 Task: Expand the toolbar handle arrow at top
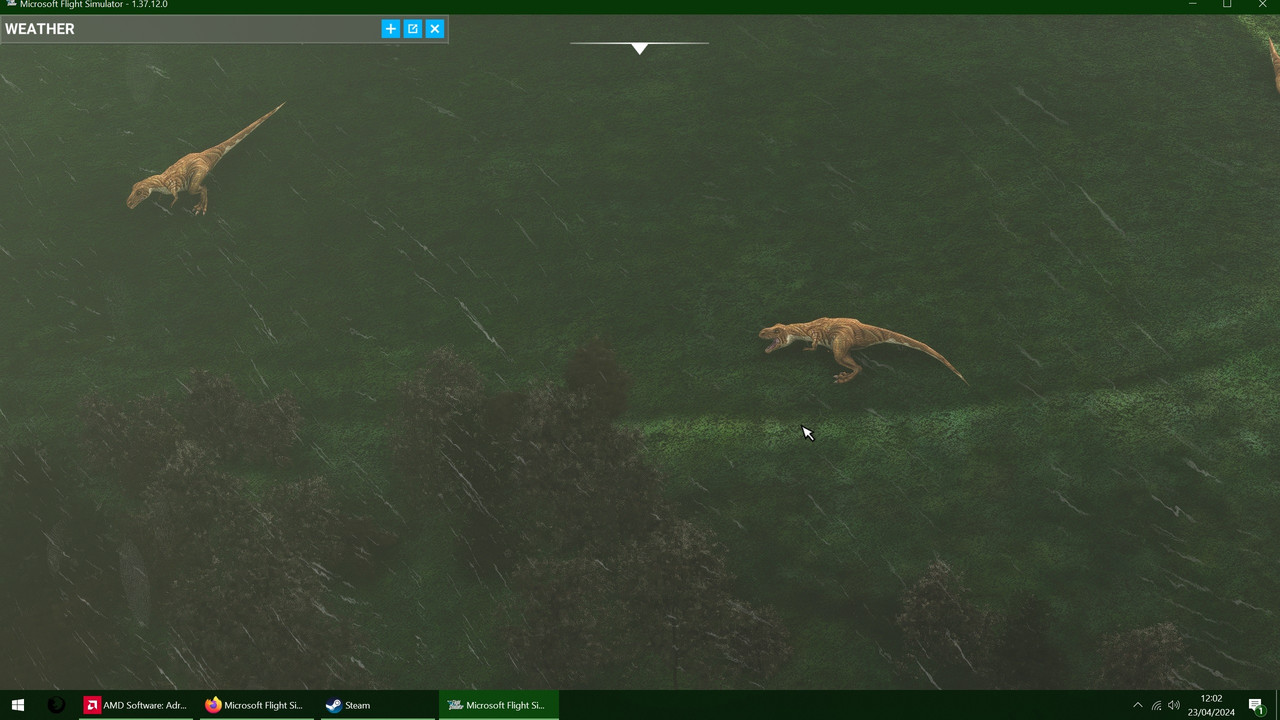(x=640, y=48)
